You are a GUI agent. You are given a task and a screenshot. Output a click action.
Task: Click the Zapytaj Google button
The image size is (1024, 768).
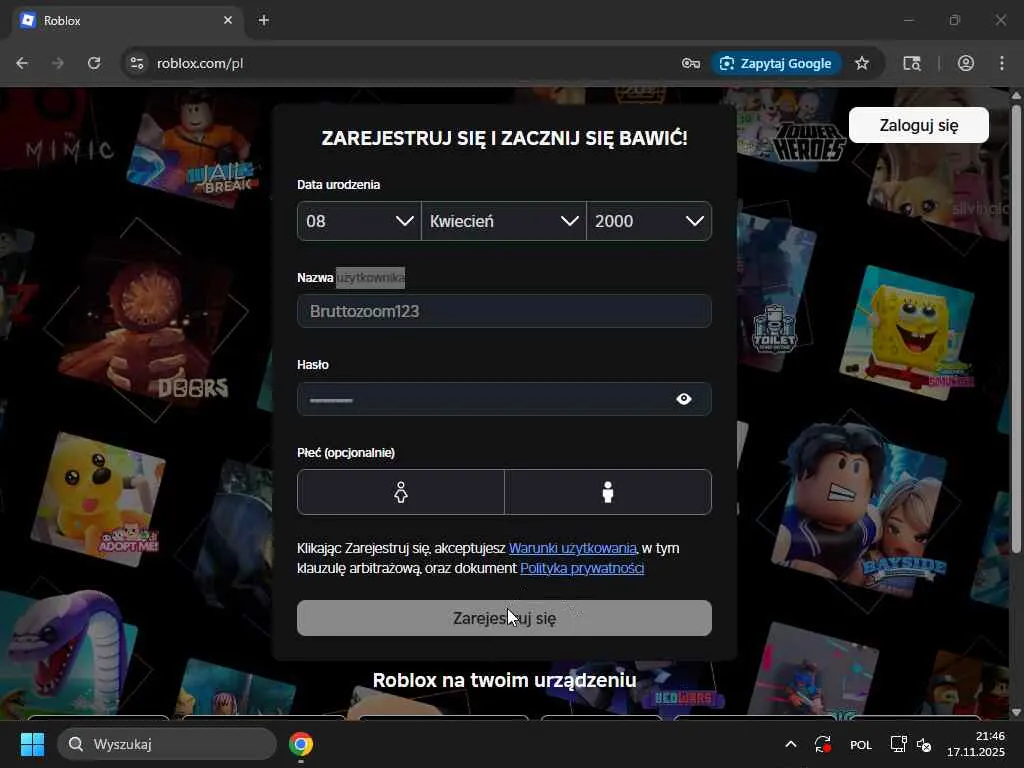[x=776, y=63]
